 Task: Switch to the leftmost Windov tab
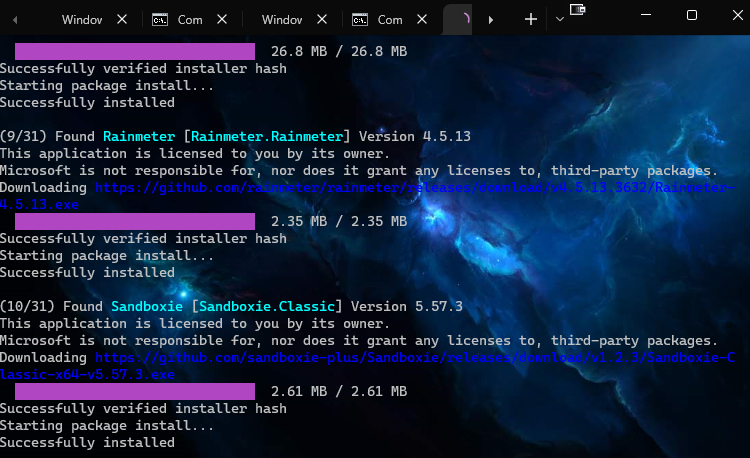point(82,20)
